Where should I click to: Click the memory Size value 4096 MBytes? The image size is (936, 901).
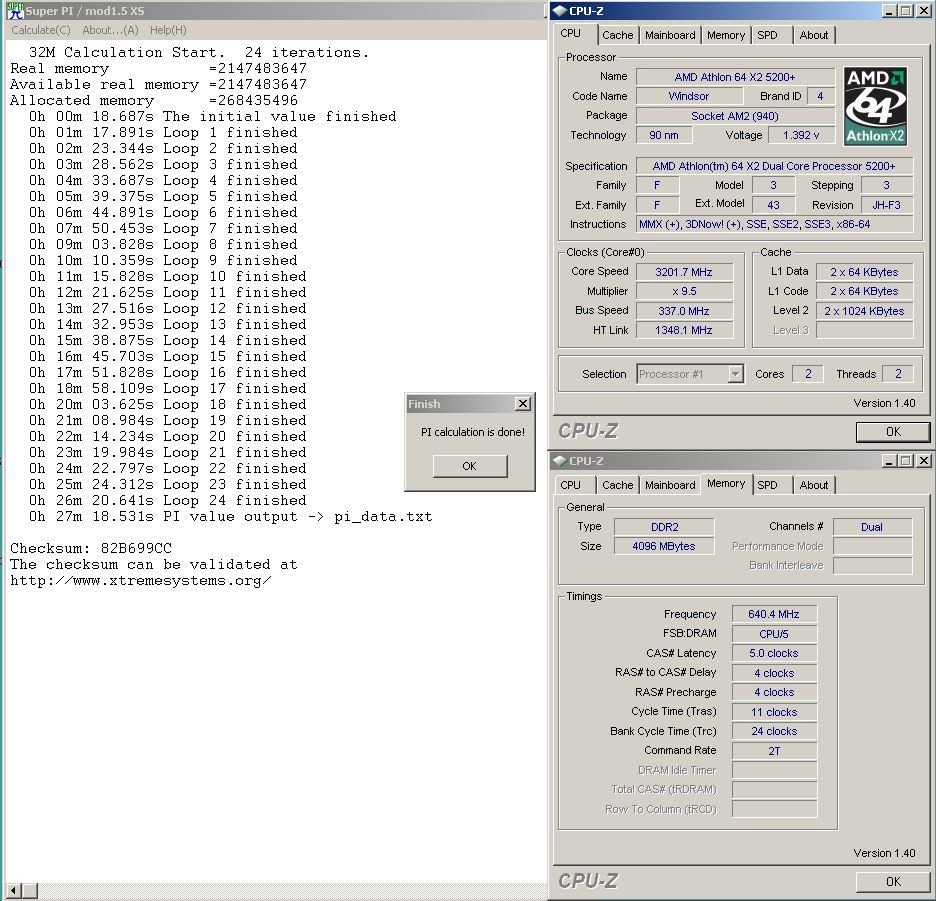point(664,546)
